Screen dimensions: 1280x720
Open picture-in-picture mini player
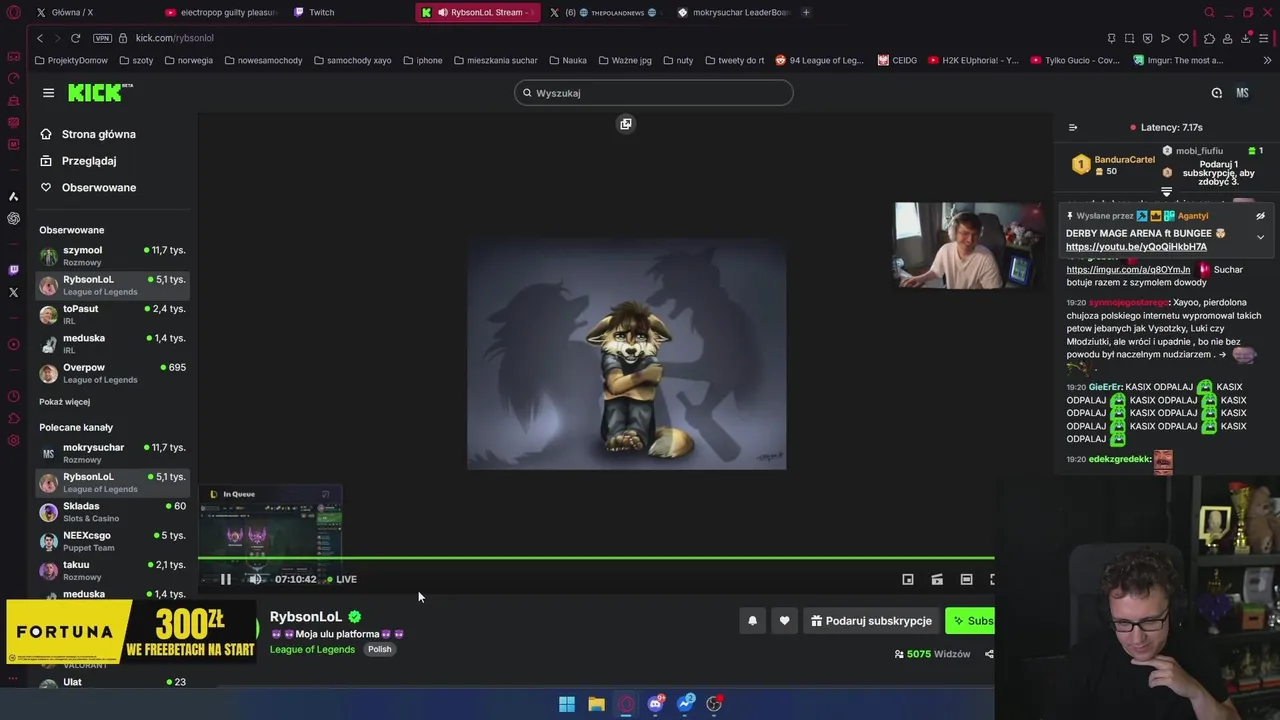[908, 579]
